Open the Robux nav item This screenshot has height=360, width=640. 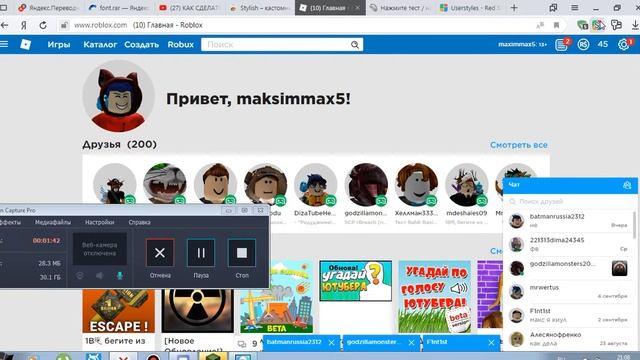point(180,44)
